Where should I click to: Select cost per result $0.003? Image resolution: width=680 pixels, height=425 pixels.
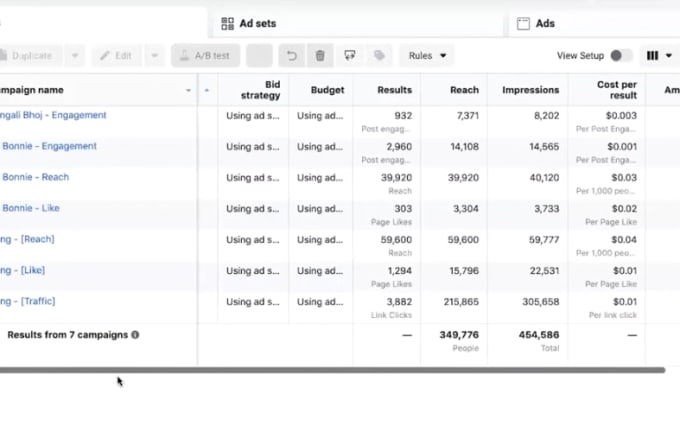[621, 116]
